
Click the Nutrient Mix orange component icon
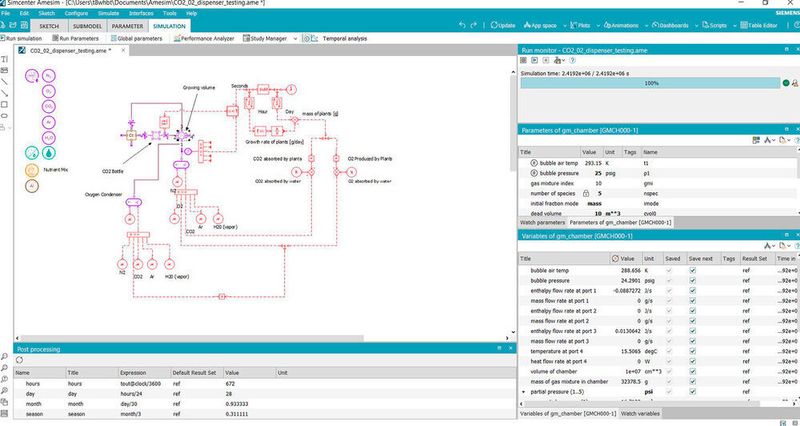click(x=32, y=170)
